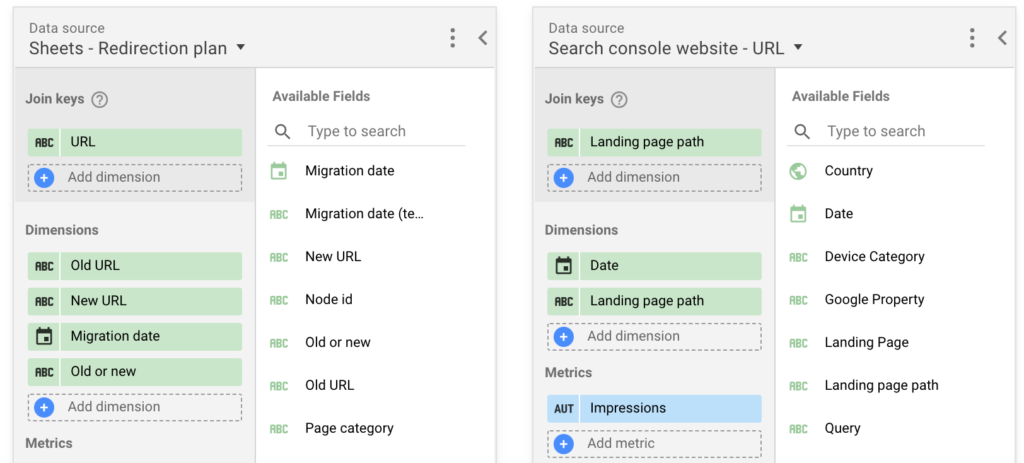The width and height of the screenshot is (1024, 463).
Task: Select the Landing Page available field
Action: click(x=867, y=343)
